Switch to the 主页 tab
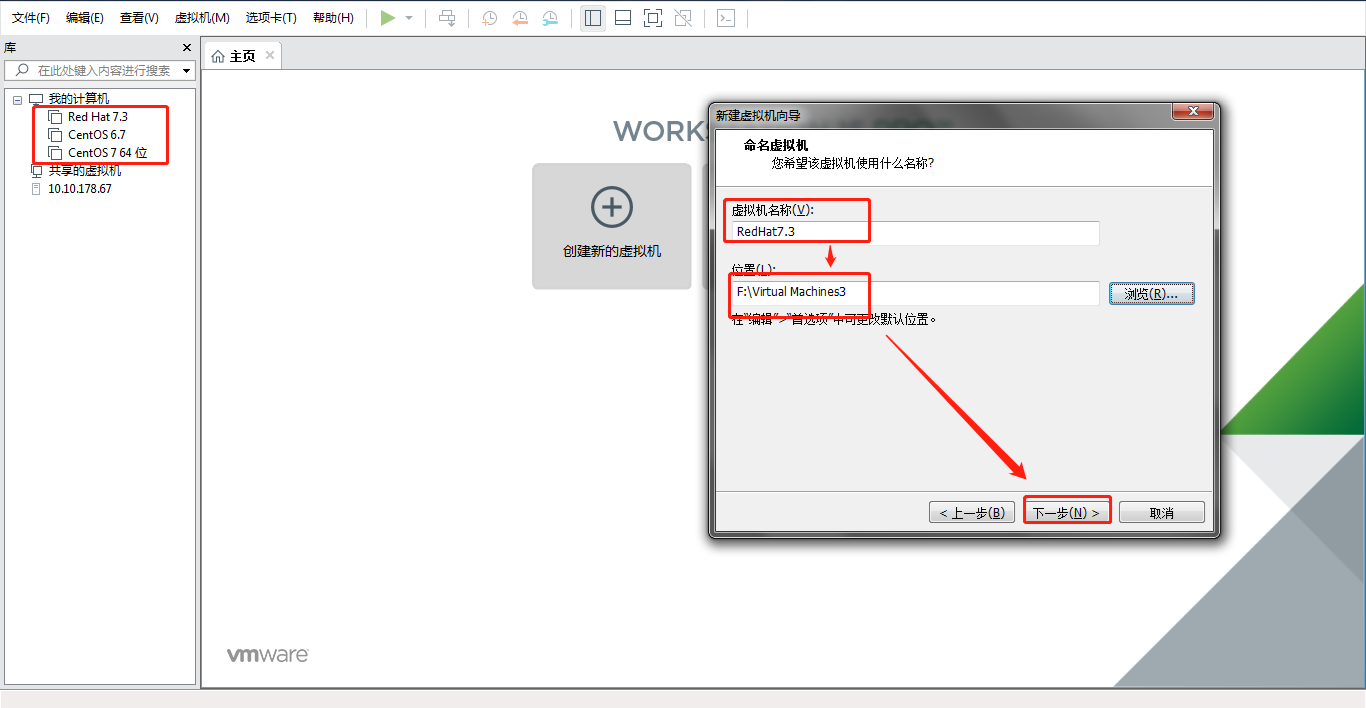The width and height of the screenshot is (1366, 708). coord(242,56)
